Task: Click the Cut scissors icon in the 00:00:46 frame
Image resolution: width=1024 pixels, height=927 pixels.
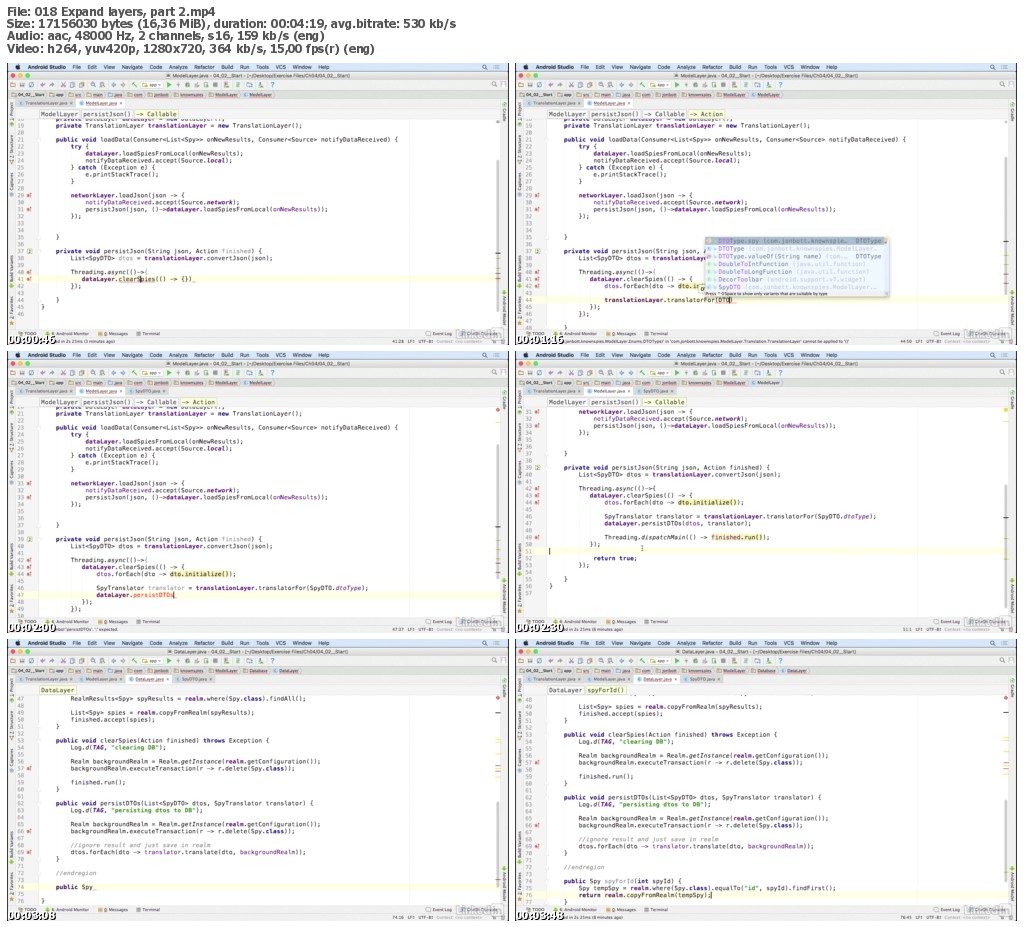Action: [63, 85]
